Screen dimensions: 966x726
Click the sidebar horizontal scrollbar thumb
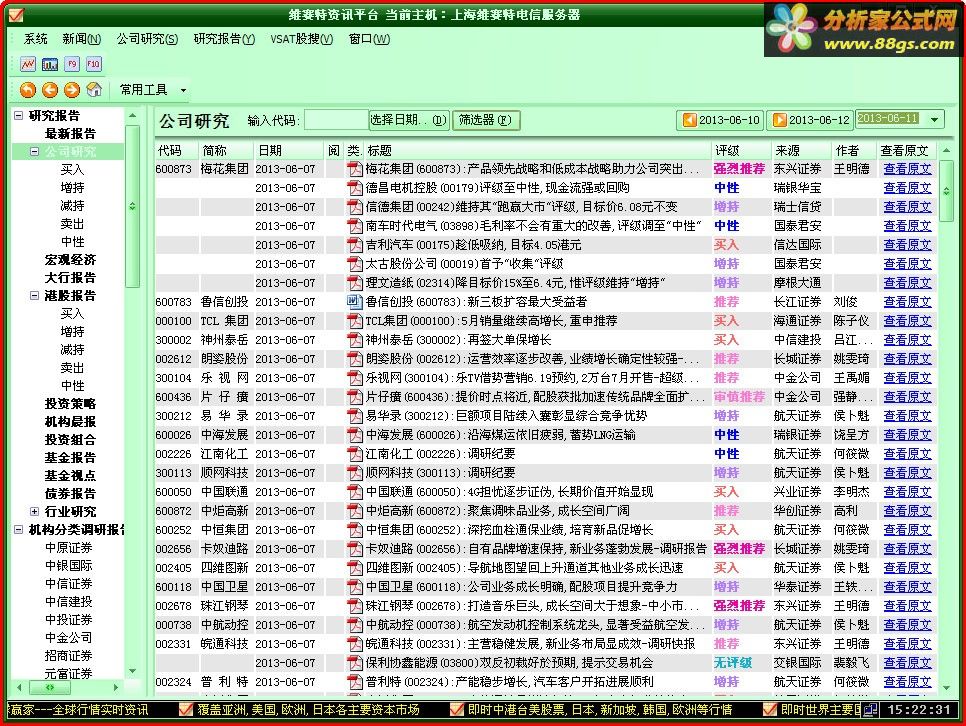50,687
